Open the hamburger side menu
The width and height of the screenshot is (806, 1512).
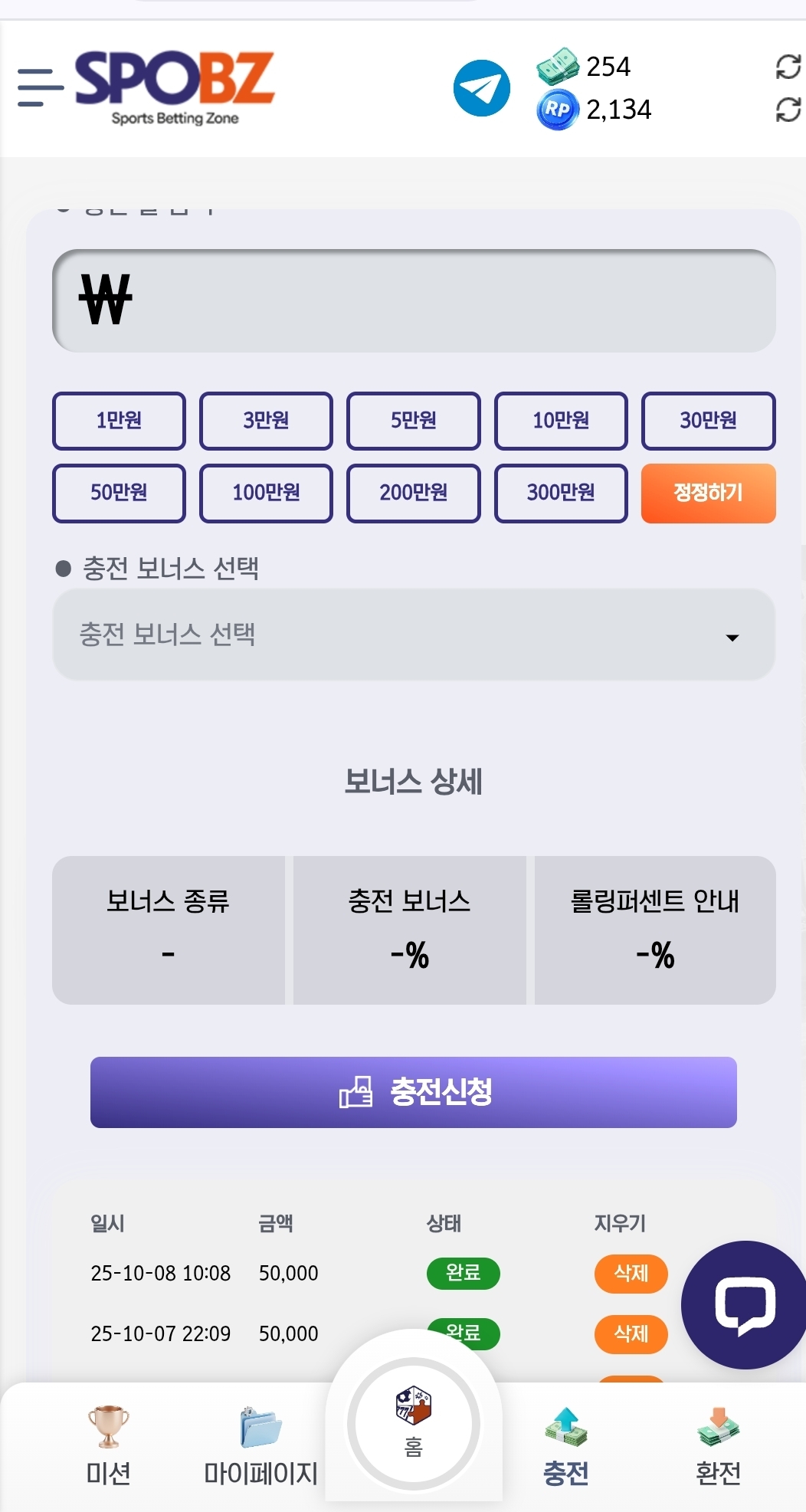(40, 87)
